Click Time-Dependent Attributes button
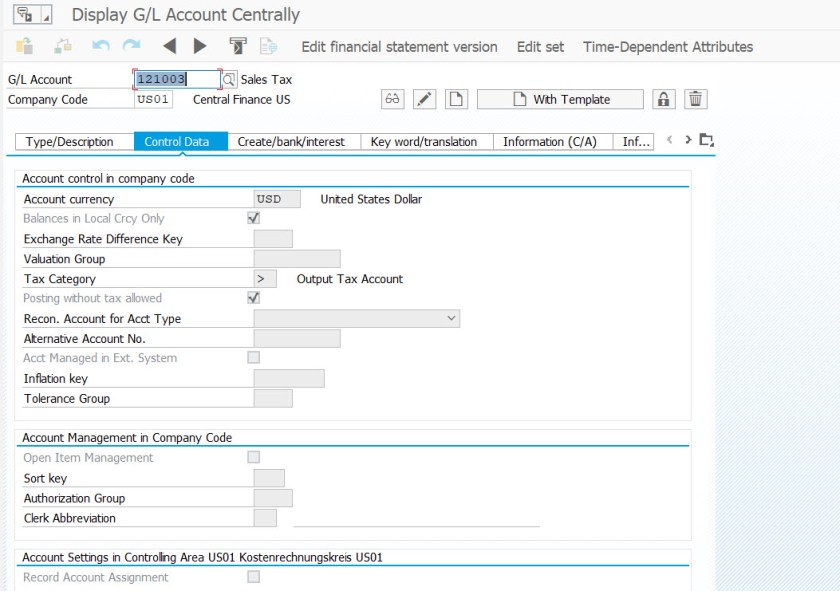 tap(668, 47)
